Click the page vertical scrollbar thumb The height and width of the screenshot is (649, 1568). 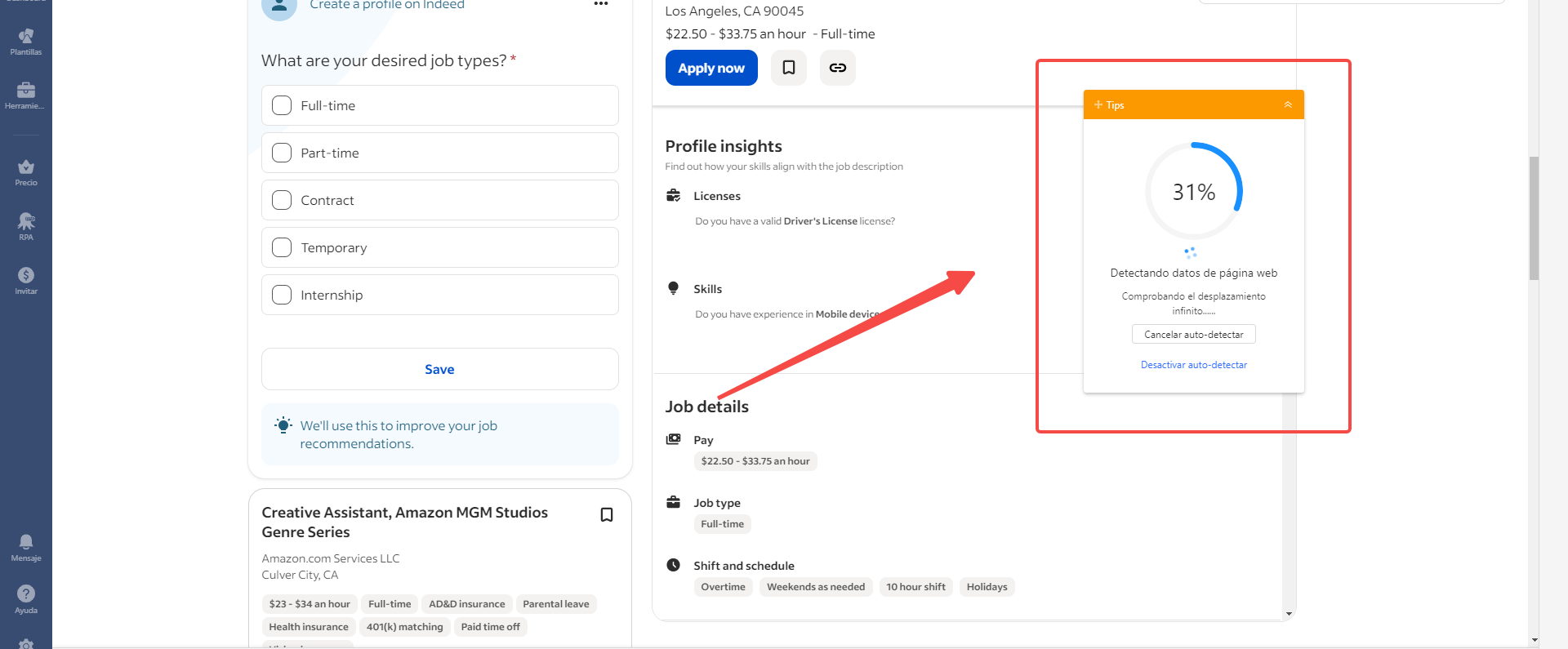(x=1534, y=217)
